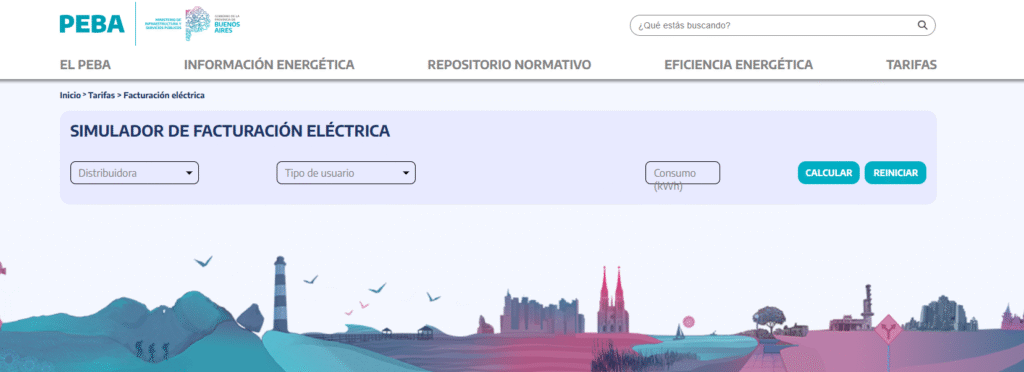The height and width of the screenshot is (372, 1024).
Task: Focus the '¿Qué estás buscando?' search field
Action: (x=782, y=25)
